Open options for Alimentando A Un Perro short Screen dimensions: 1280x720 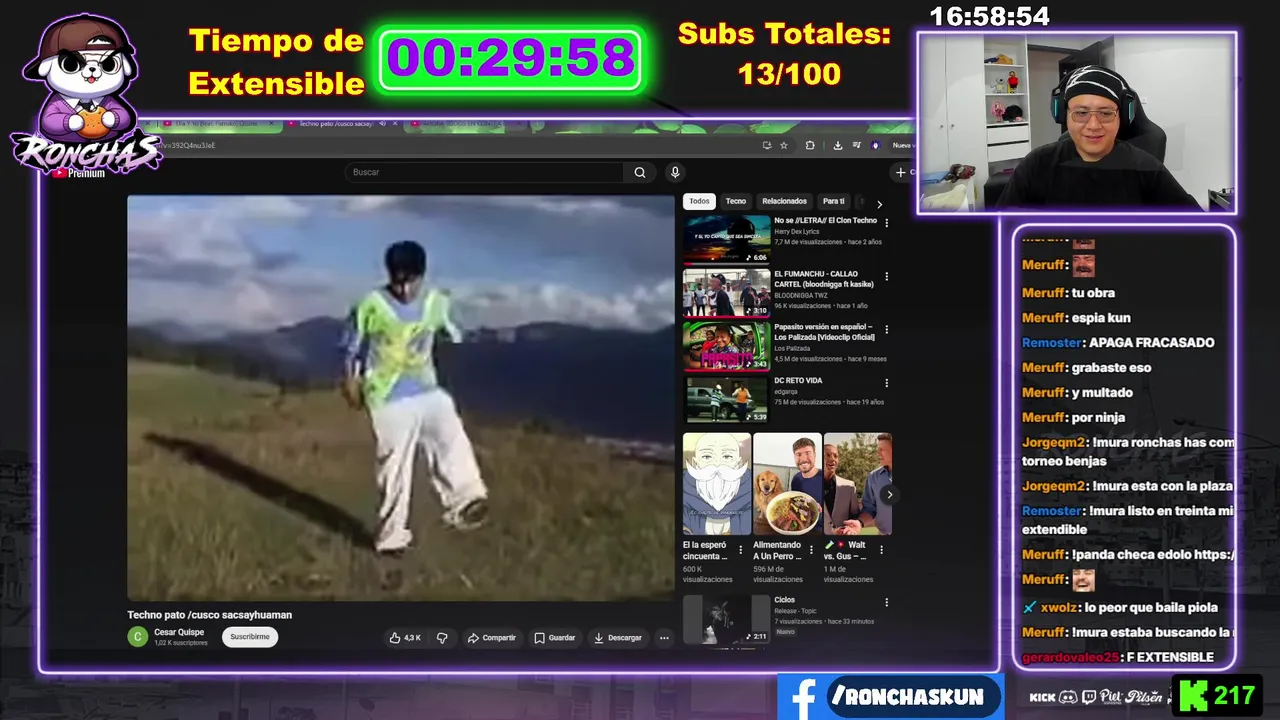tap(811, 550)
